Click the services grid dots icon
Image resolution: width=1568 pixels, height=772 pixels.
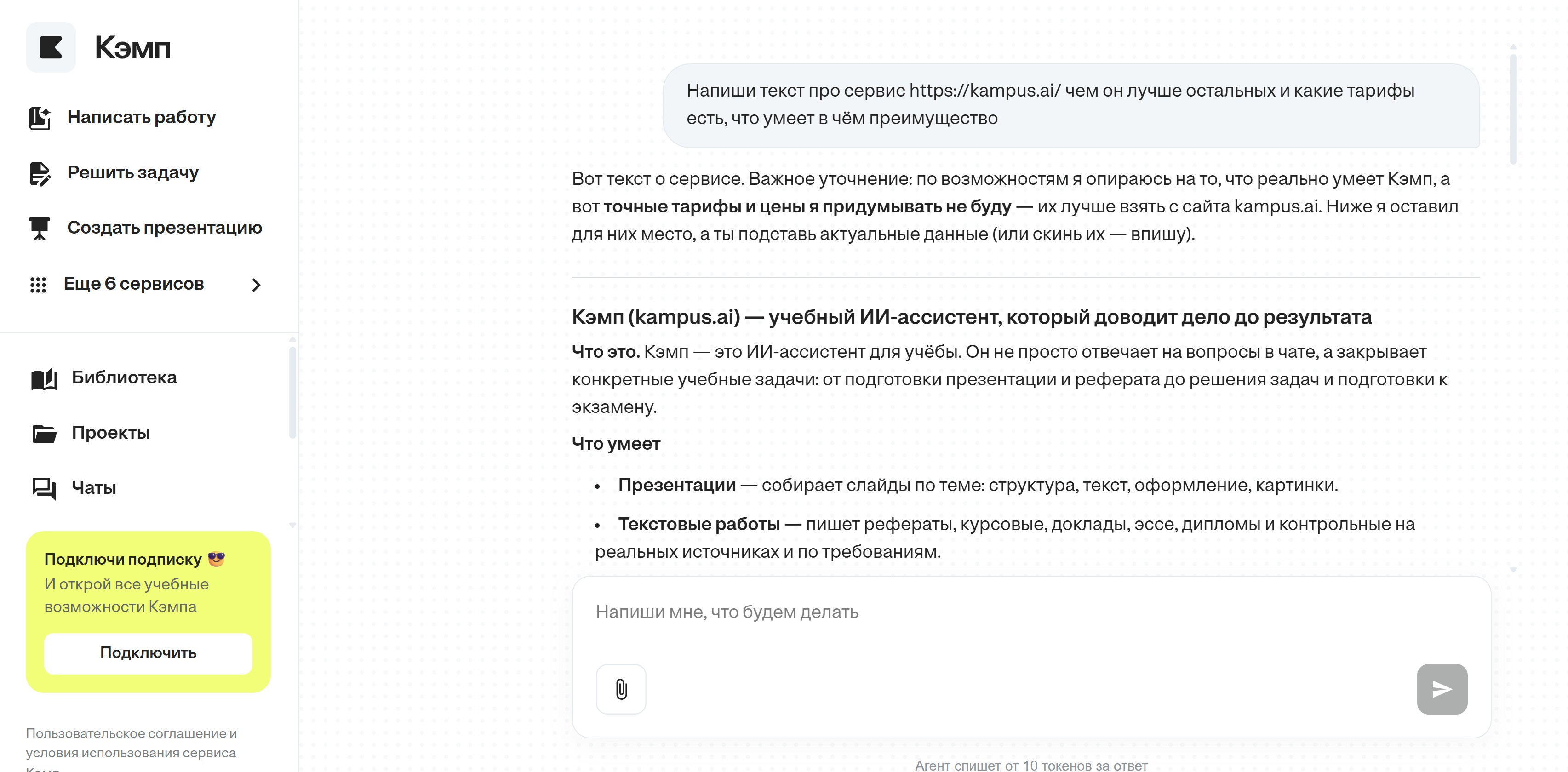(38, 284)
